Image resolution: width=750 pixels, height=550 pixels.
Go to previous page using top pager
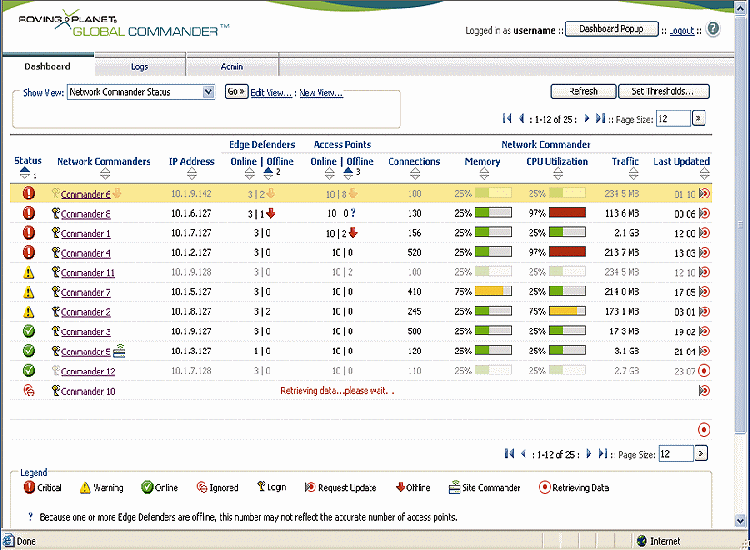(522, 118)
